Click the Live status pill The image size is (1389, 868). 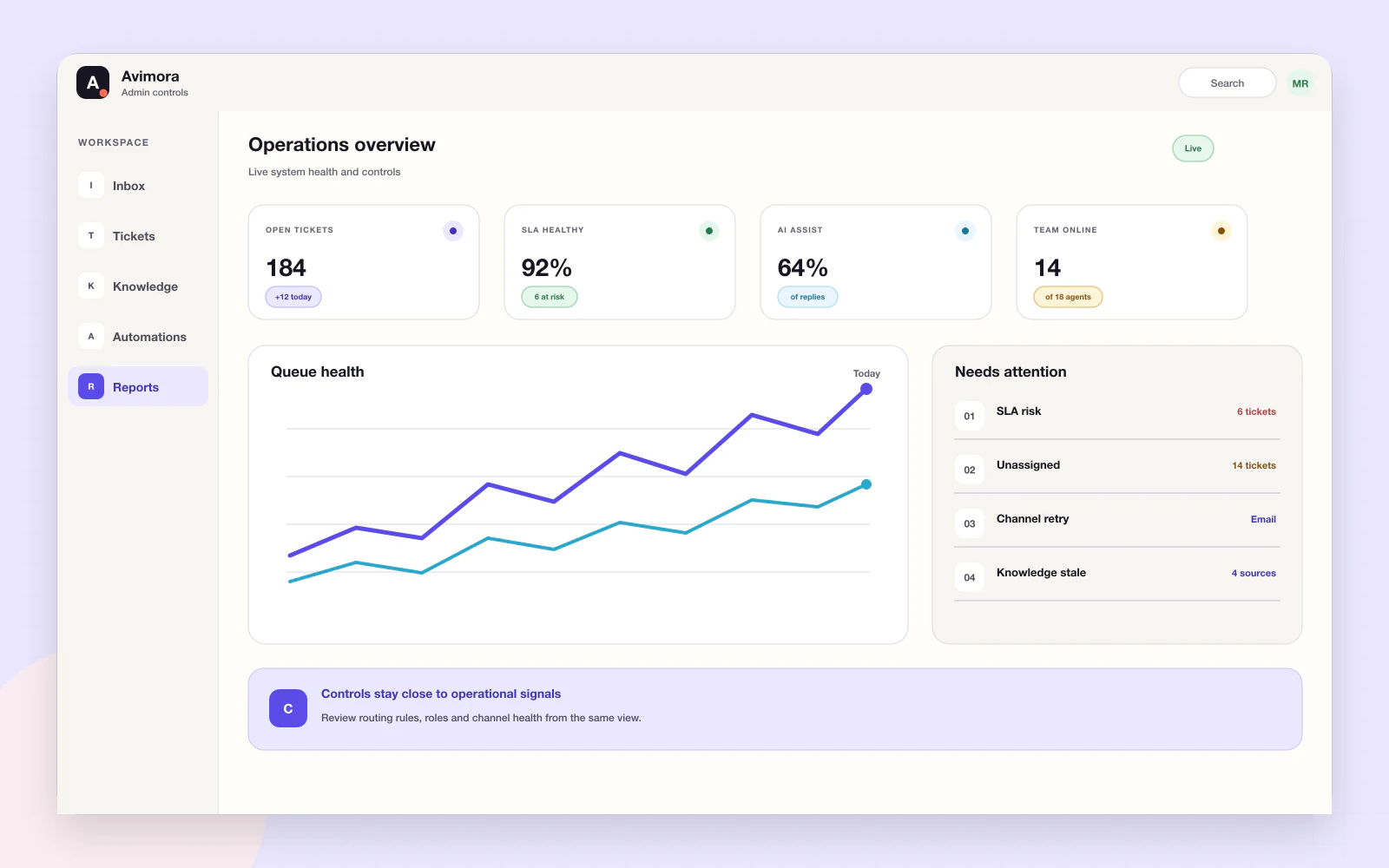(x=1193, y=148)
